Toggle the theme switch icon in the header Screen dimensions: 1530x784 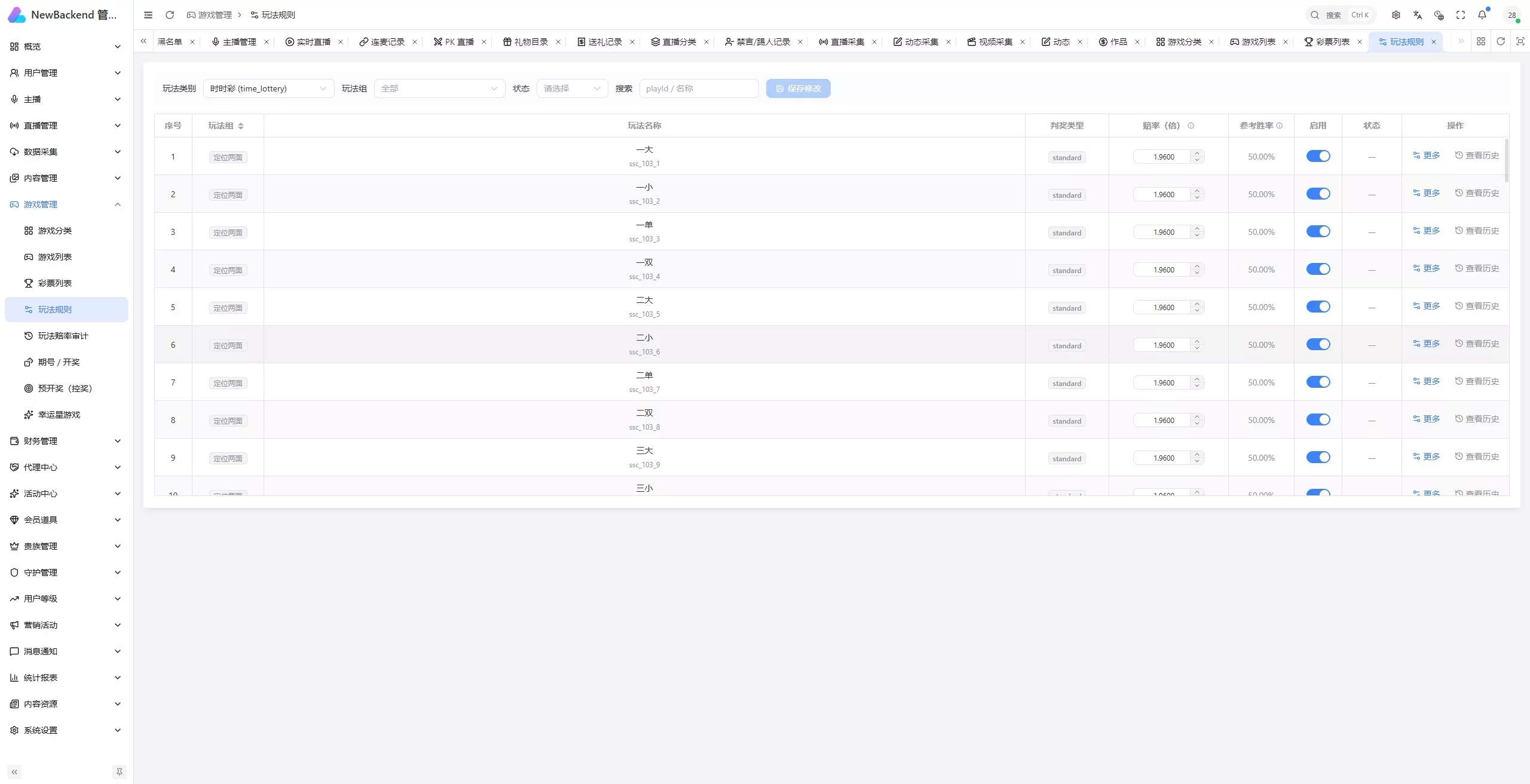[1439, 15]
